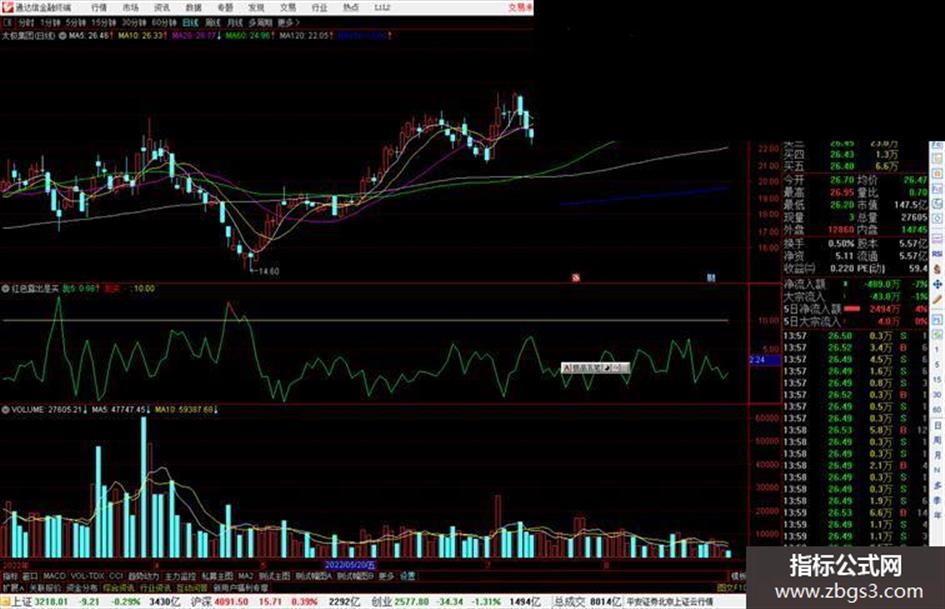
Task: Select 趋势动力 indicator tab
Action: 143,576
